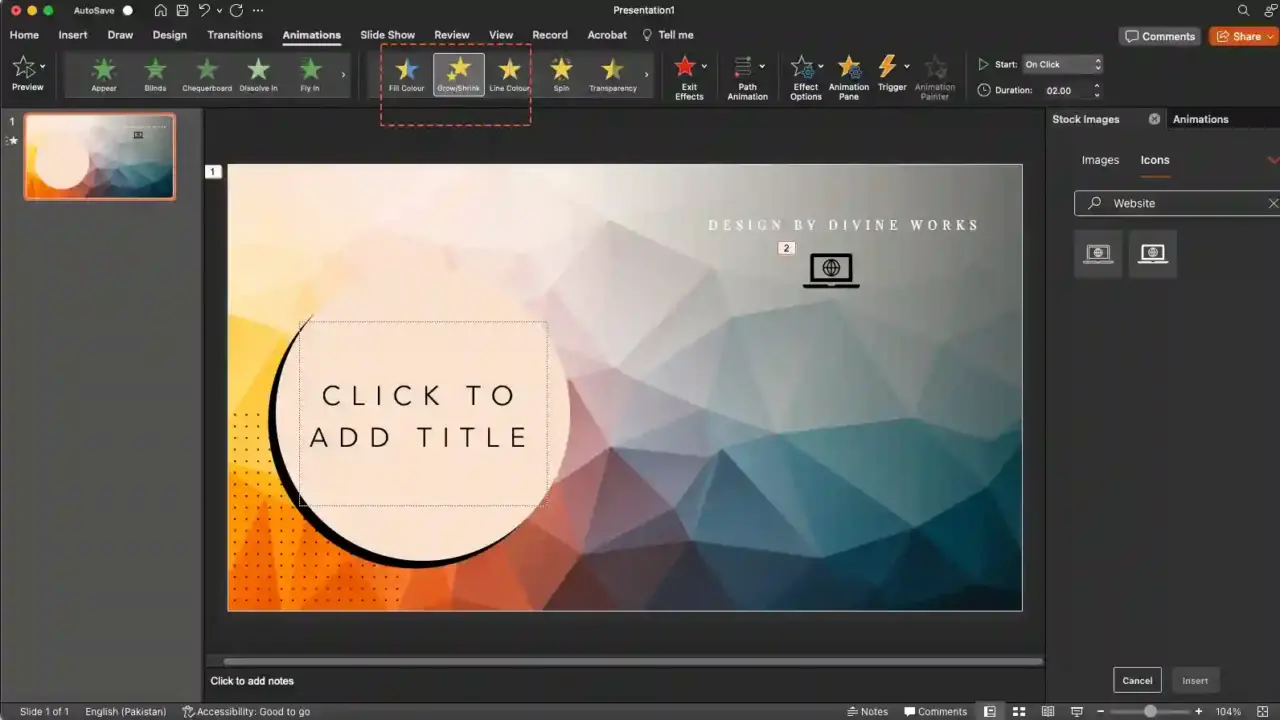This screenshot has height=720, width=1280.
Task: Toggle the Notes pane at bottom
Action: (x=868, y=711)
